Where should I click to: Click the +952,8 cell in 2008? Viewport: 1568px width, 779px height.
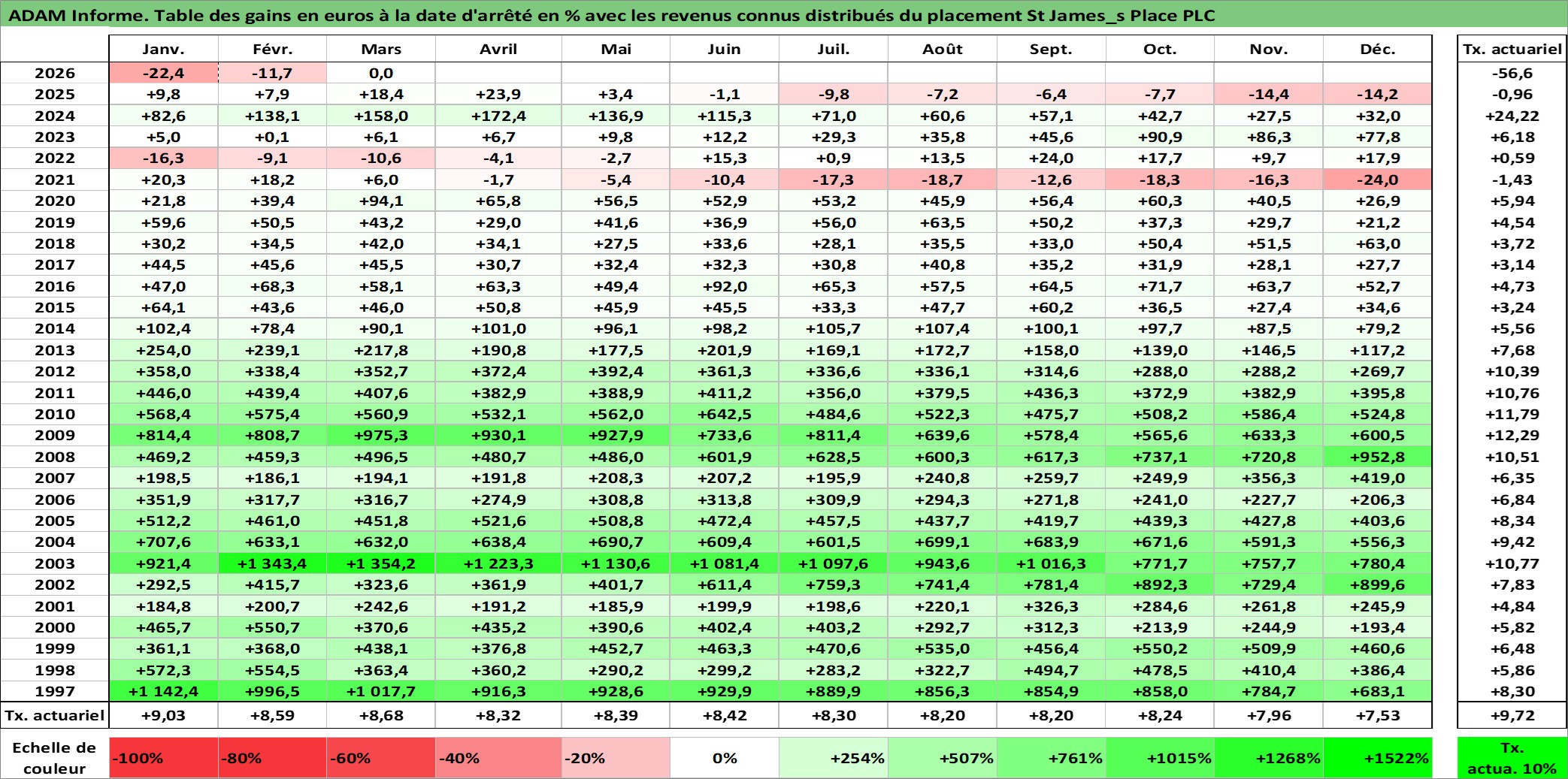click(x=1378, y=457)
